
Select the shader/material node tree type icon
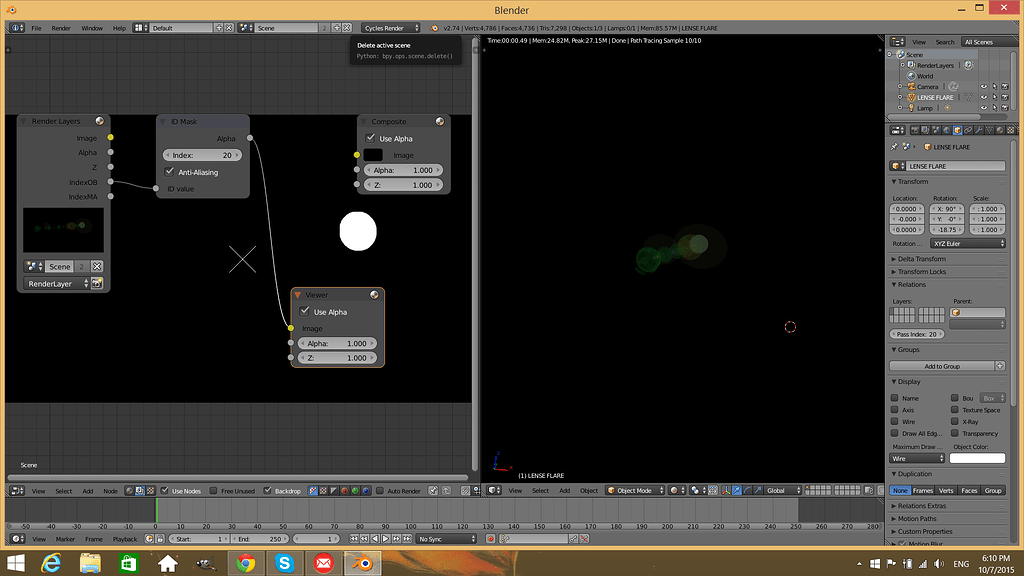pos(129,490)
